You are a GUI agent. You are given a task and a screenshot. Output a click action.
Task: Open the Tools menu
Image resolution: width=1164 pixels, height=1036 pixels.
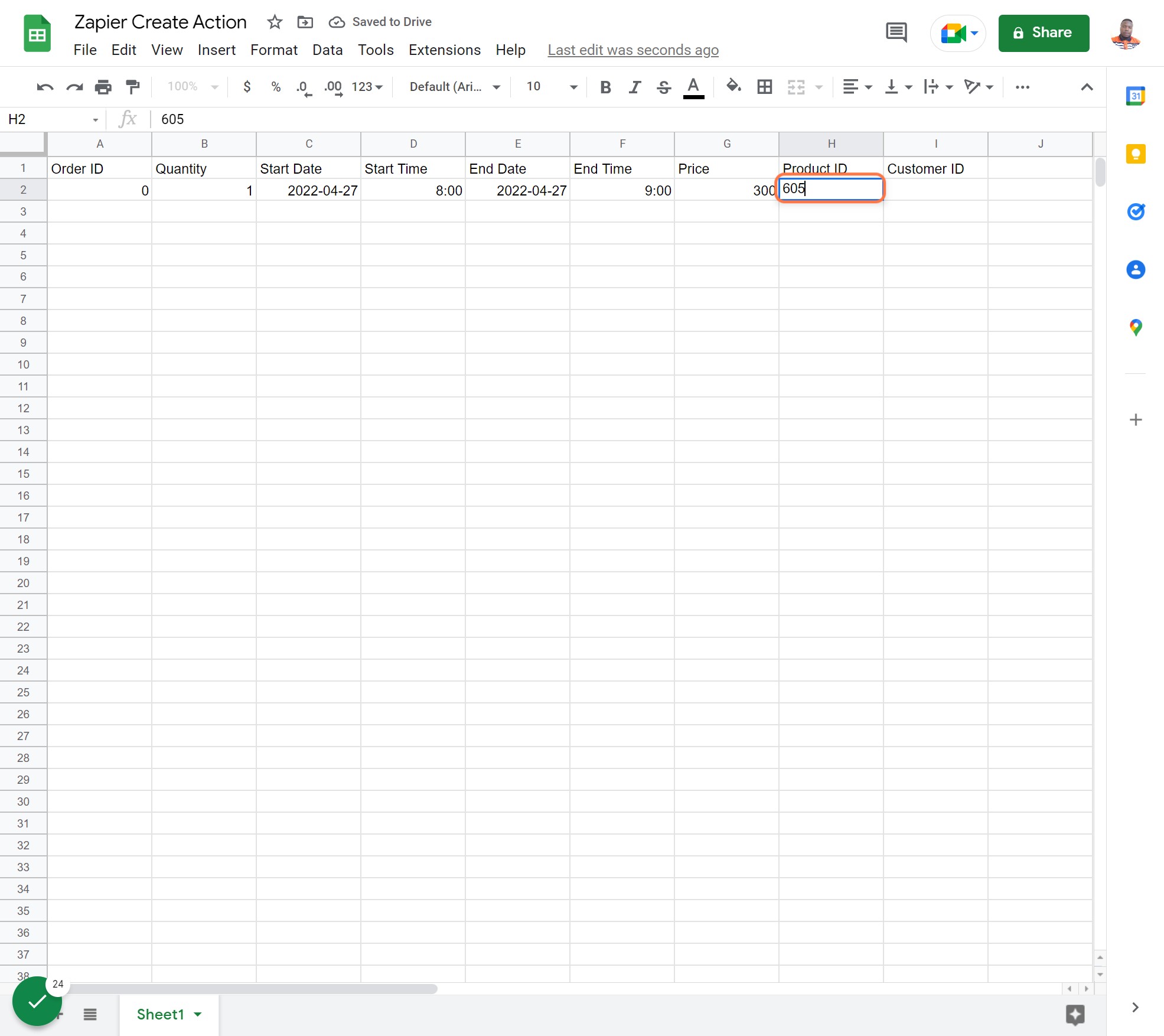pyautogui.click(x=376, y=50)
